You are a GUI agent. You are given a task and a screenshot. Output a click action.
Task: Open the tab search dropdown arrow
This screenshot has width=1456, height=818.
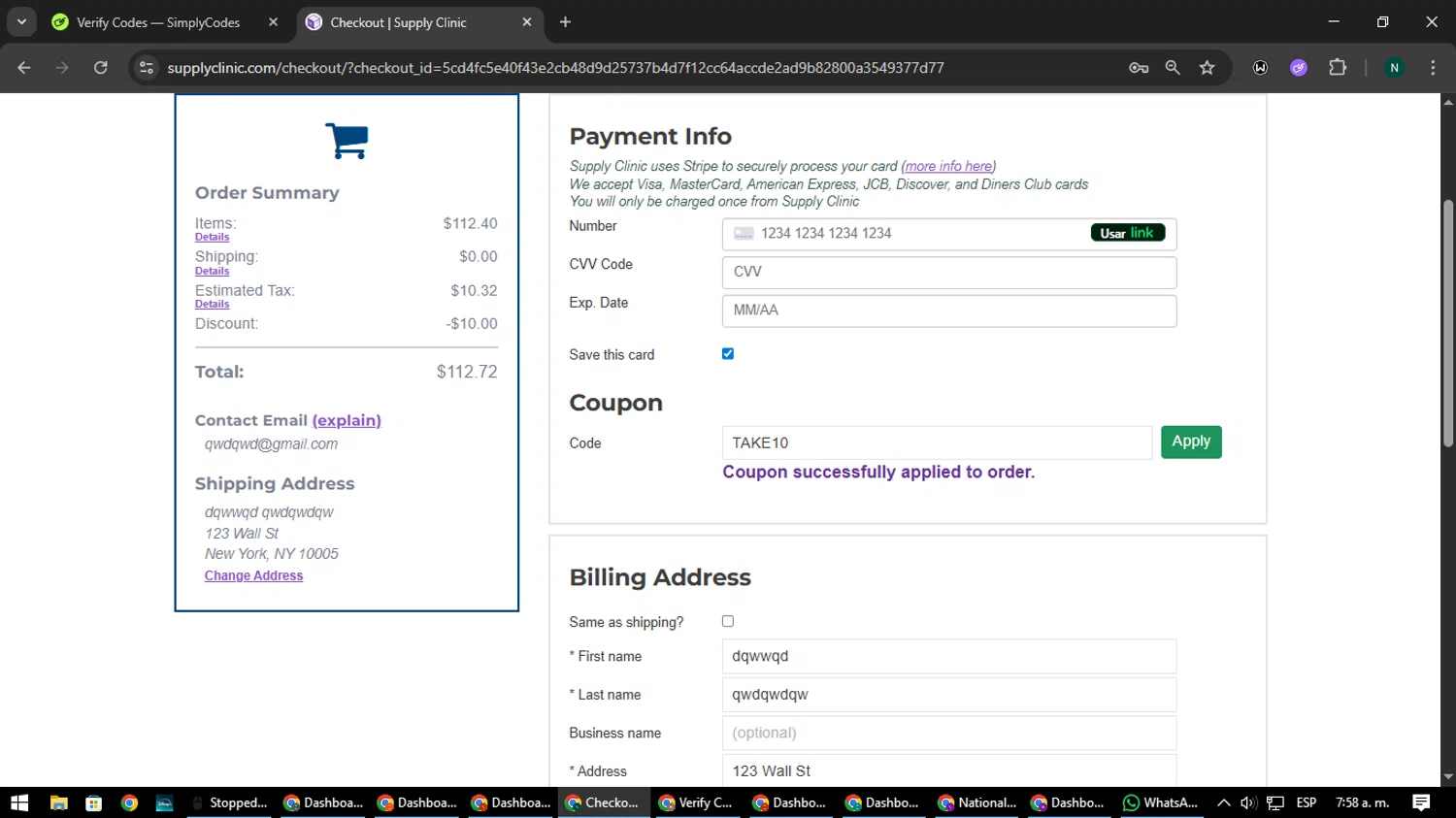(x=21, y=22)
